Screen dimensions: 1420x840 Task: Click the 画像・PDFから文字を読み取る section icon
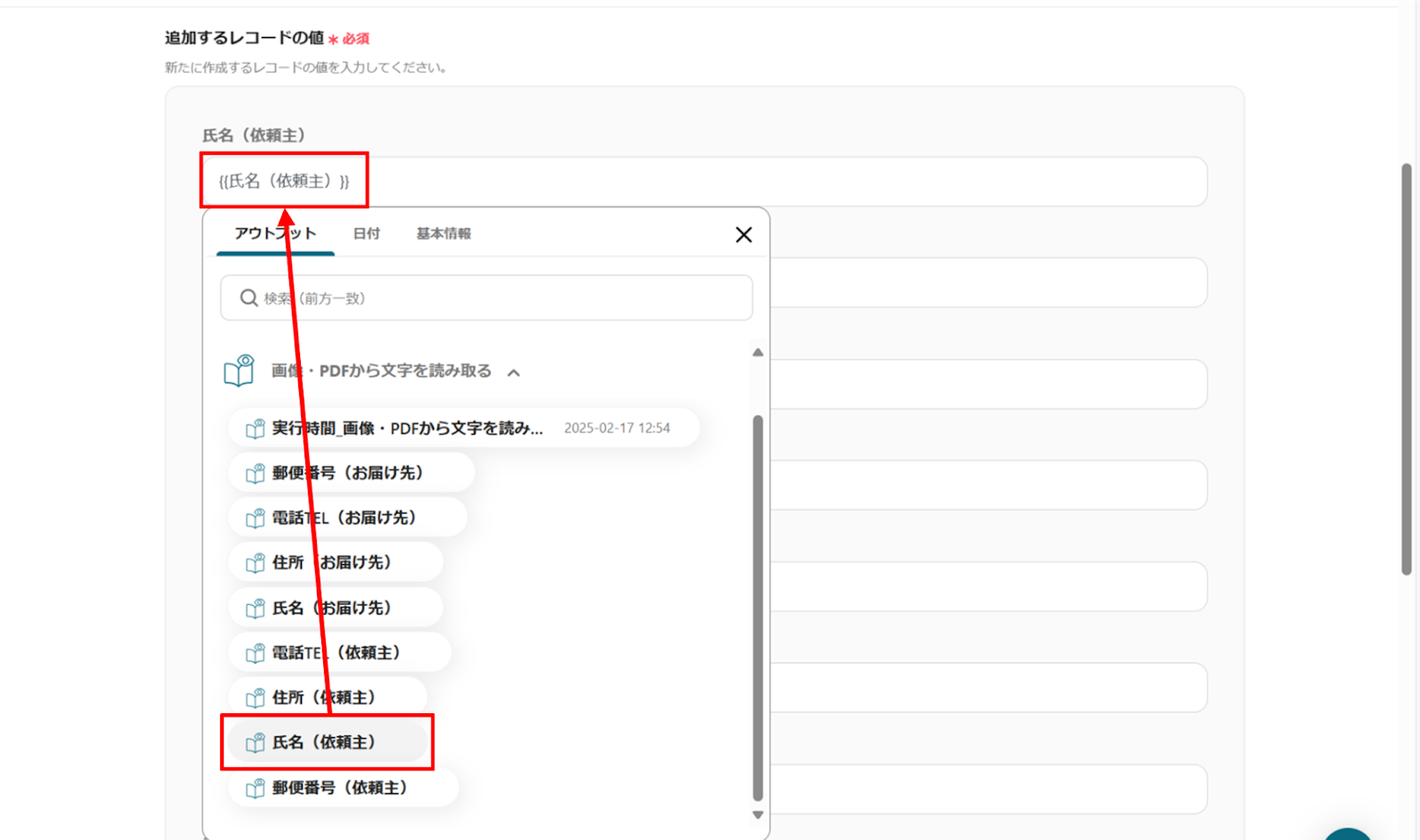click(239, 371)
